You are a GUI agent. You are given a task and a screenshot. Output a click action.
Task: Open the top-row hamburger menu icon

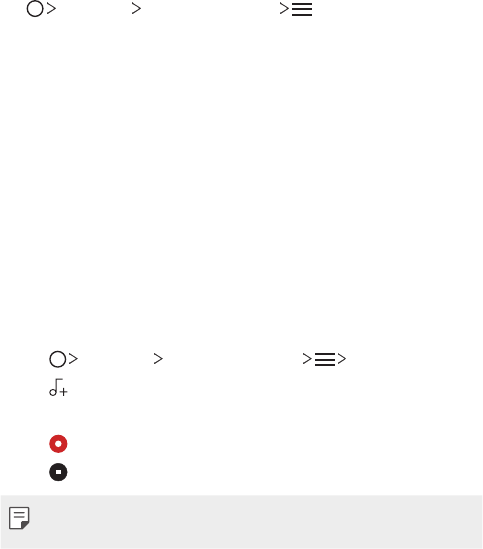click(302, 9)
